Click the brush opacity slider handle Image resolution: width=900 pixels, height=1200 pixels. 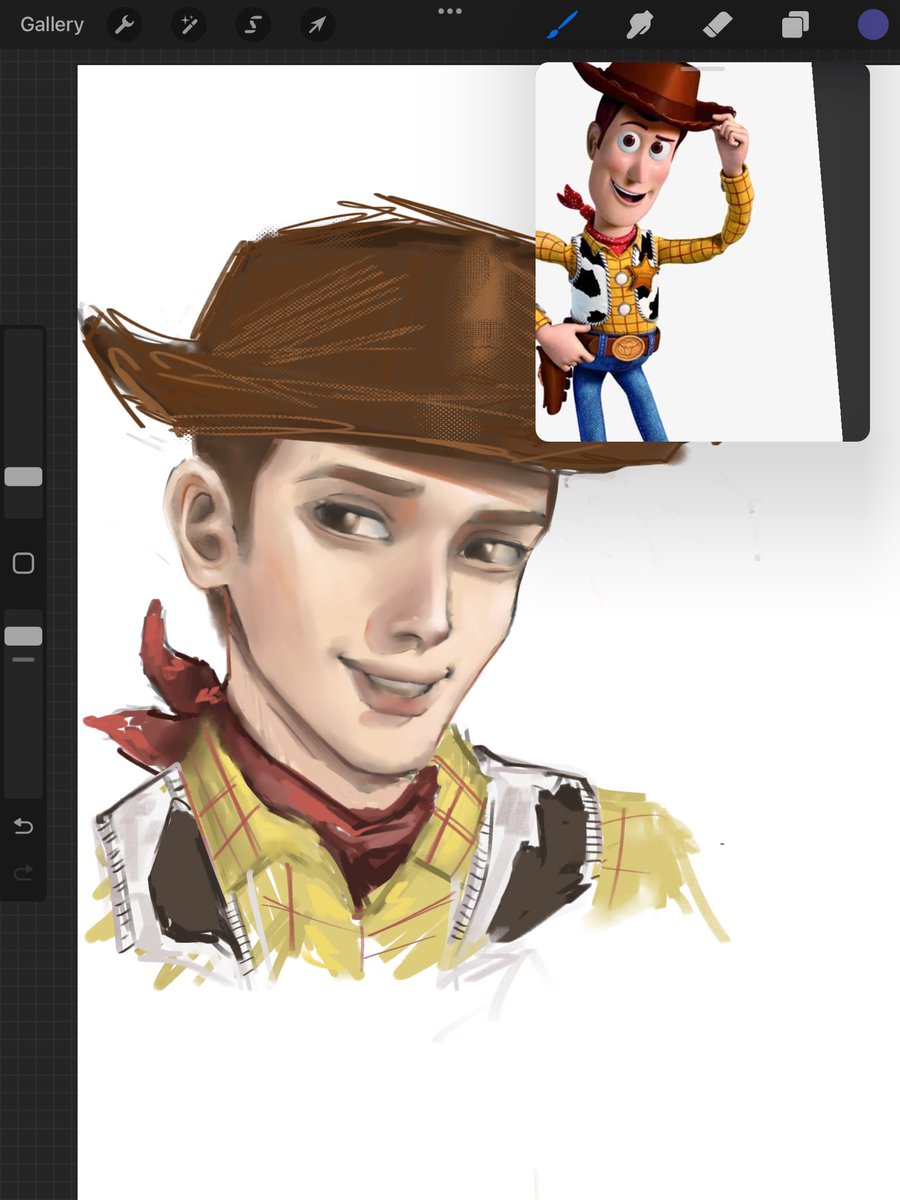[23, 636]
